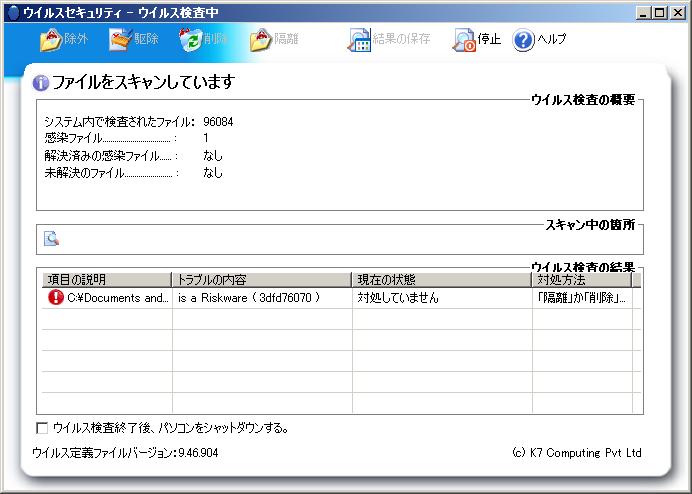The height and width of the screenshot is (494, 692).
Task: Click the K7 Computing Pvt Ltd copyright text
Action: [576, 453]
